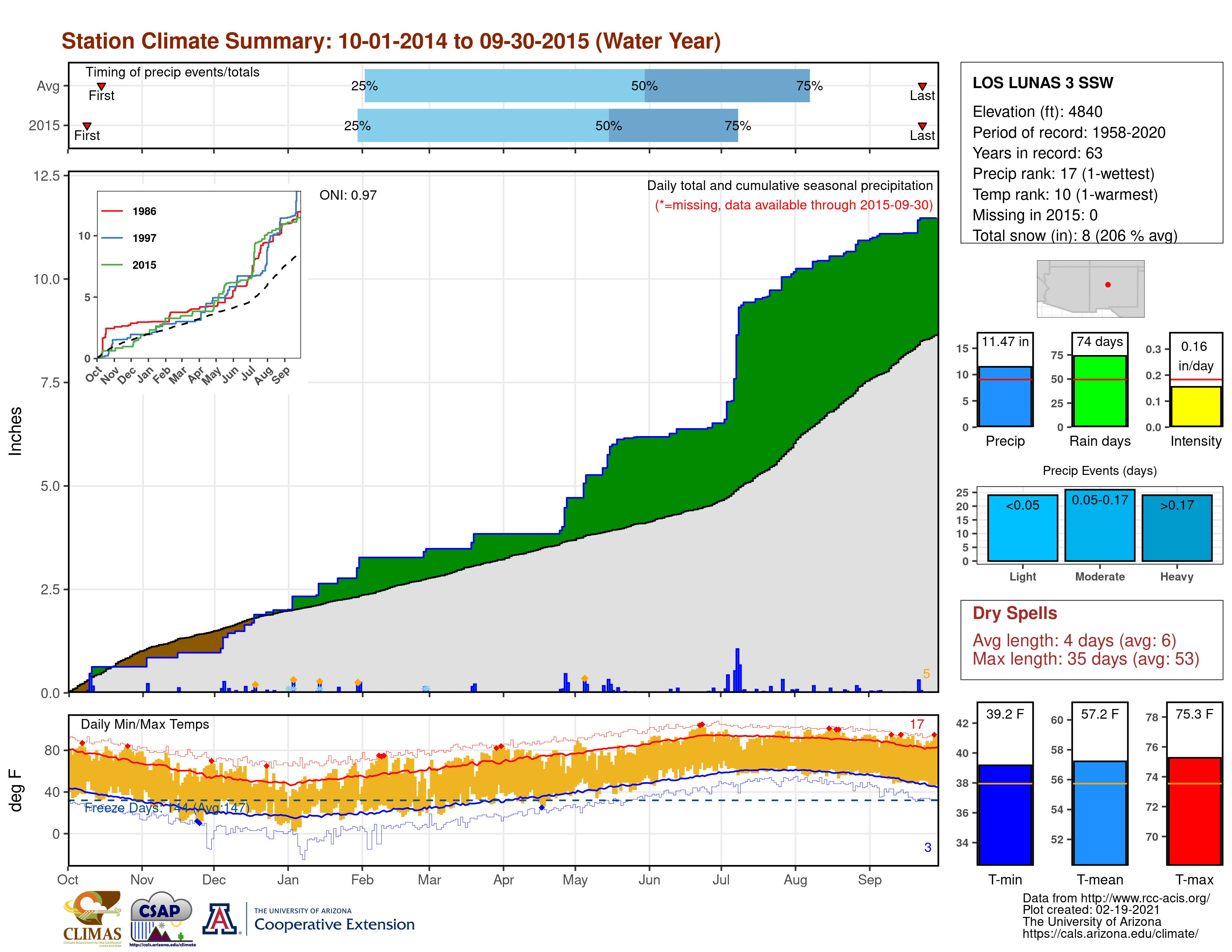Click the CLIMAS logo
This screenshot has height=952, width=1232.
point(93,918)
